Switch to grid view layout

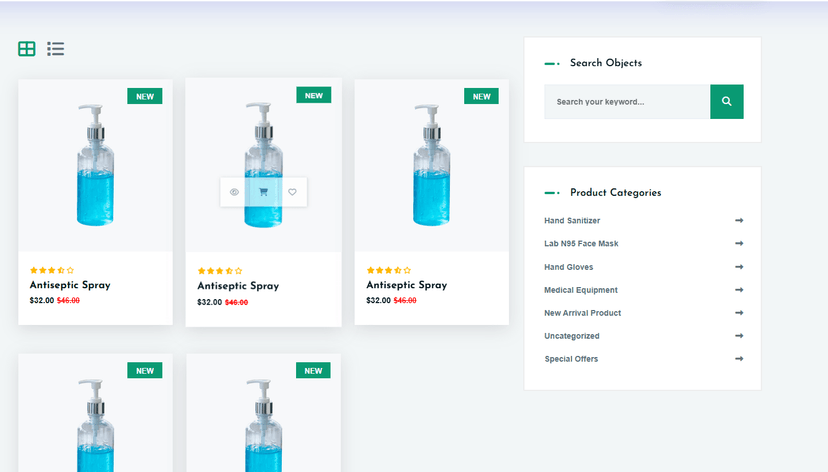(26, 49)
